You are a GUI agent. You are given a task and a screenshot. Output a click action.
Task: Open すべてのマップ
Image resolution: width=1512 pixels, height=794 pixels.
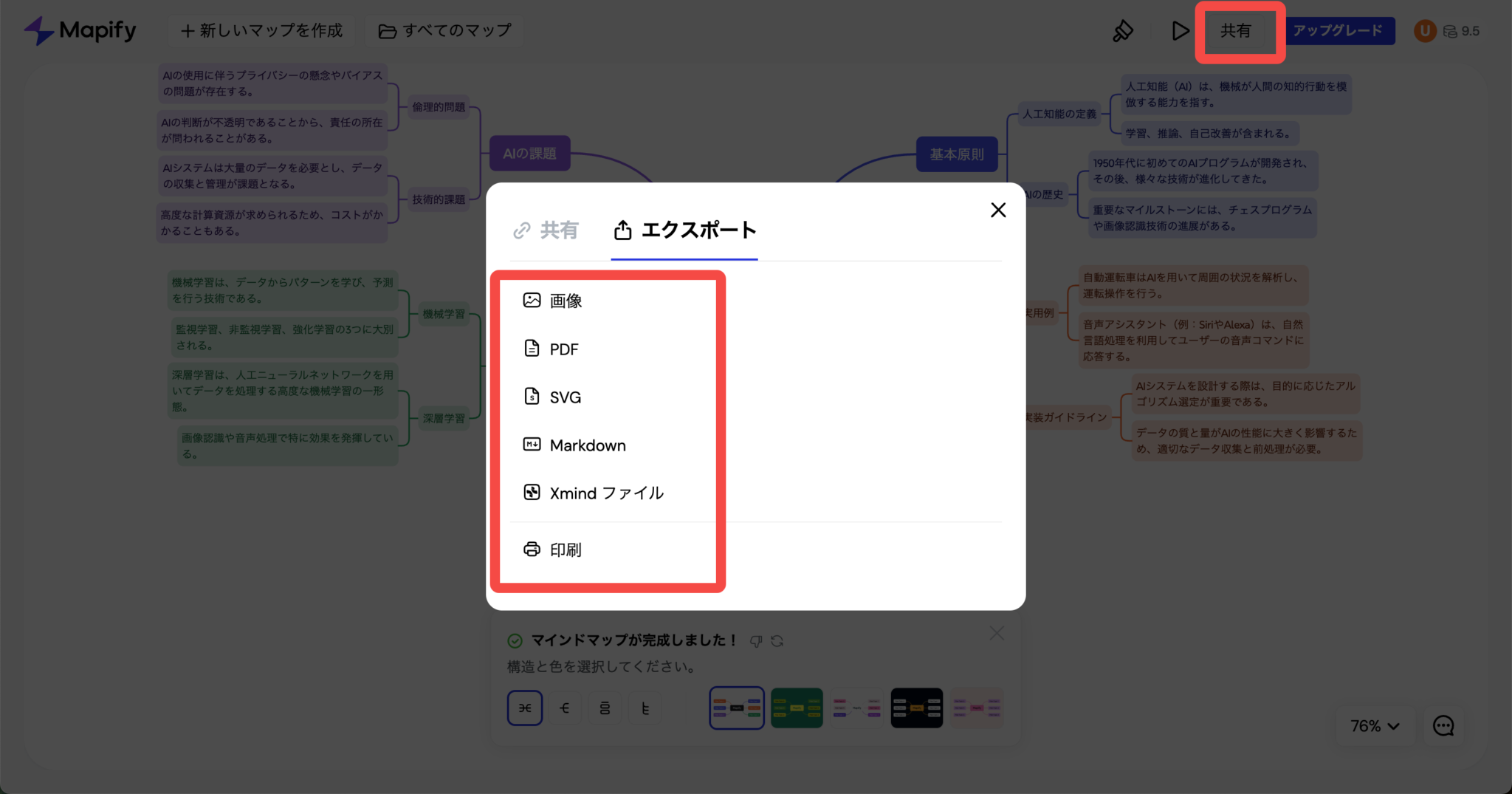coord(444,30)
